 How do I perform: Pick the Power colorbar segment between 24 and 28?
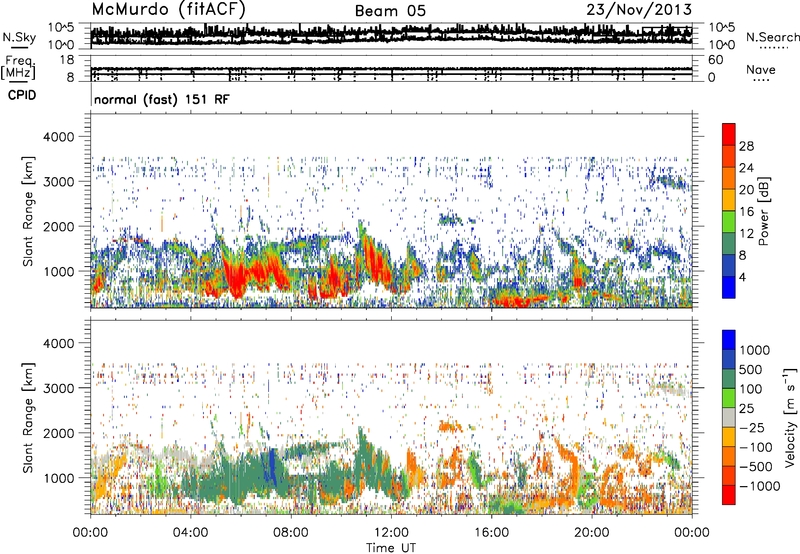point(729,157)
